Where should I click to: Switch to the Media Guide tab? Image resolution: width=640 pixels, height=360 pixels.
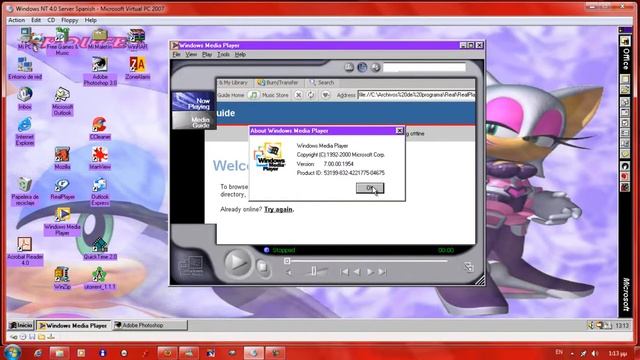pyautogui.click(x=193, y=121)
